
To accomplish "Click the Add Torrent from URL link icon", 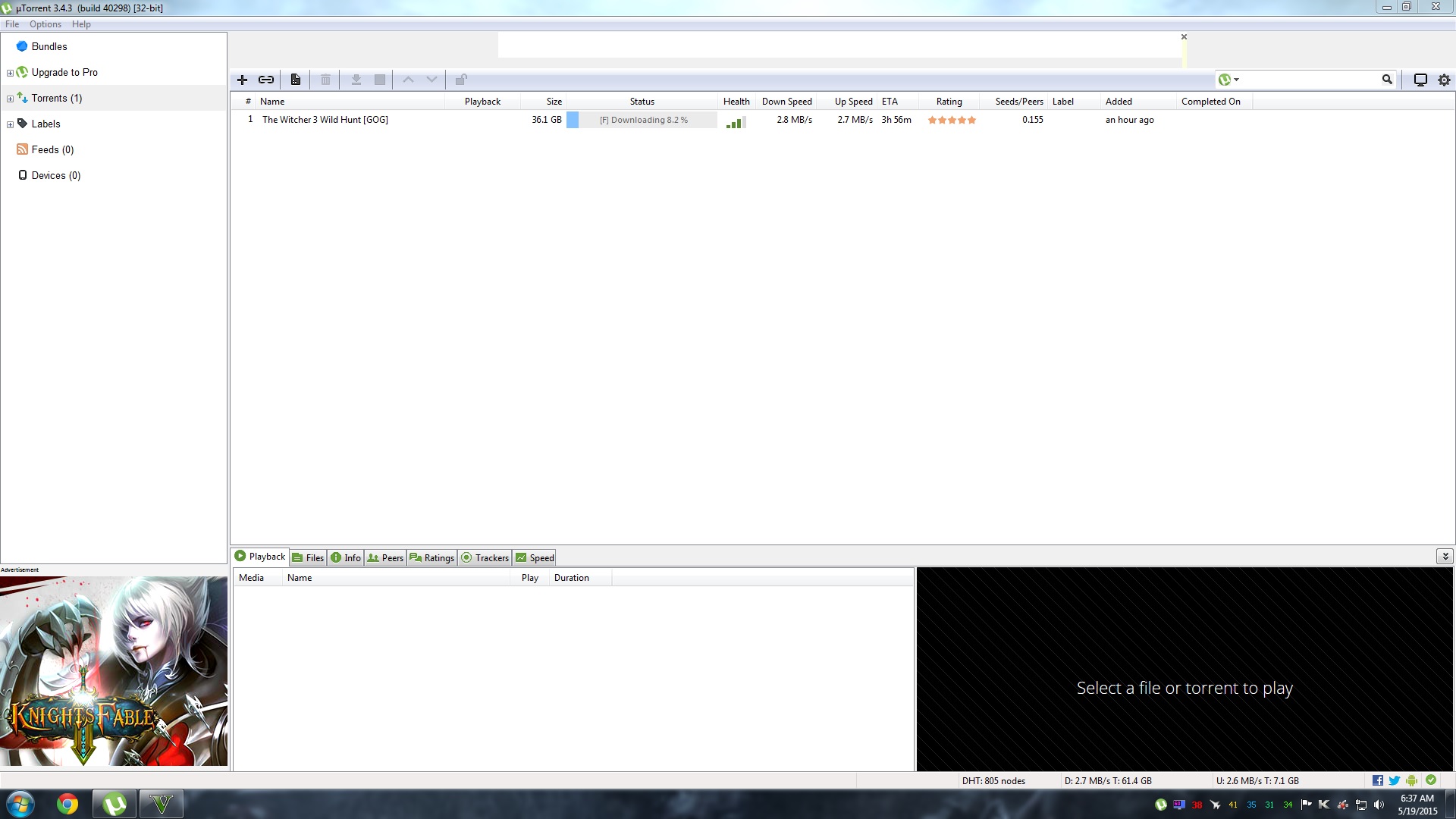I will pyautogui.click(x=266, y=80).
